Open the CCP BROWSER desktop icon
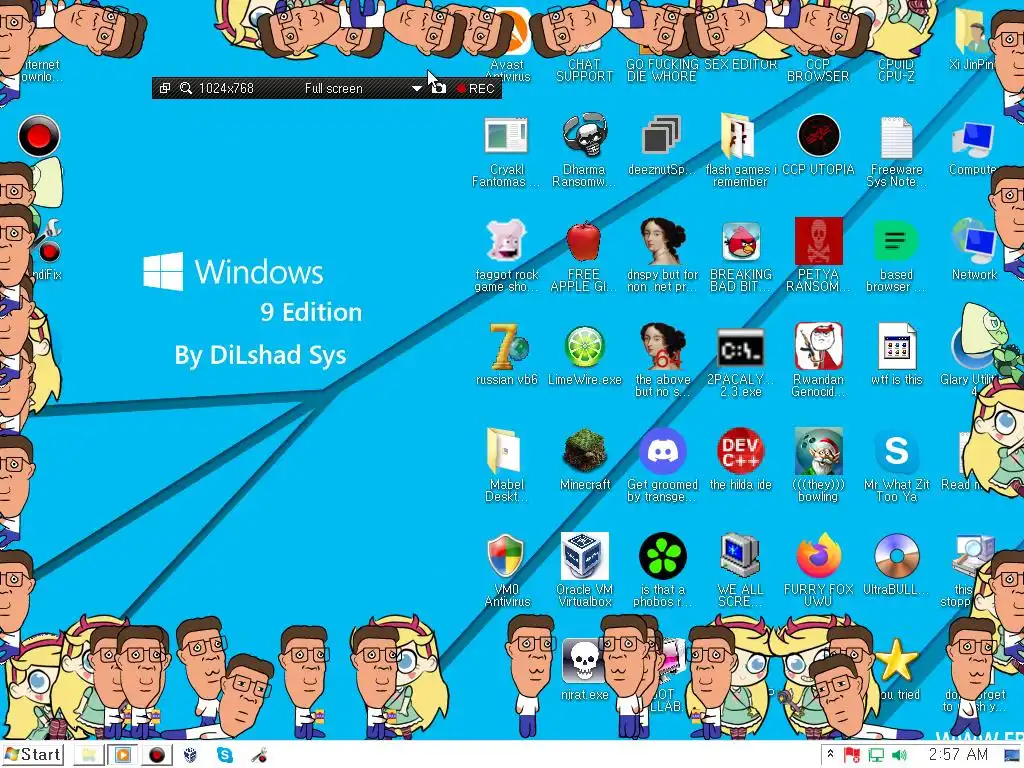The height and width of the screenshot is (768, 1024). click(818, 70)
